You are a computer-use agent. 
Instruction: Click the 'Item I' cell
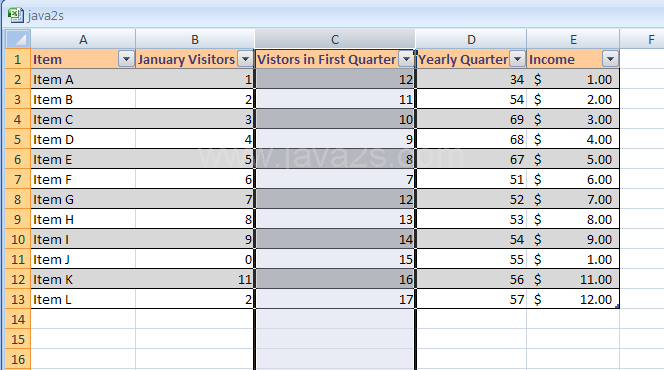pyautogui.click(x=83, y=239)
